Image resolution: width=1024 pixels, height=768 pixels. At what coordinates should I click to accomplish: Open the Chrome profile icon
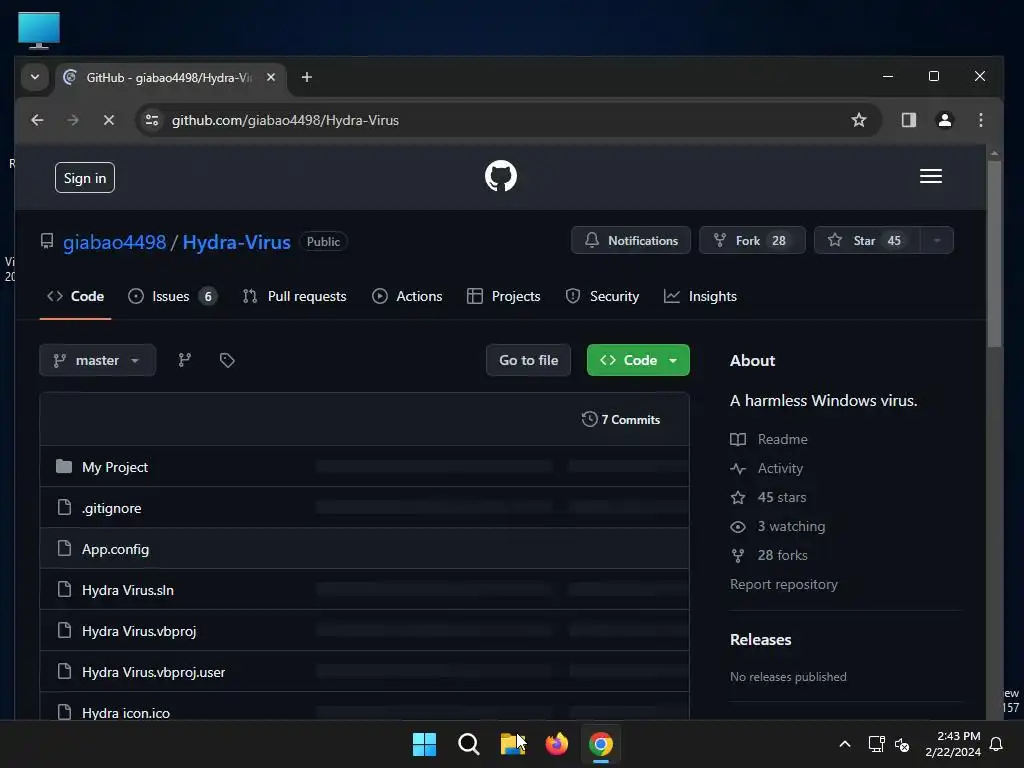click(x=945, y=120)
